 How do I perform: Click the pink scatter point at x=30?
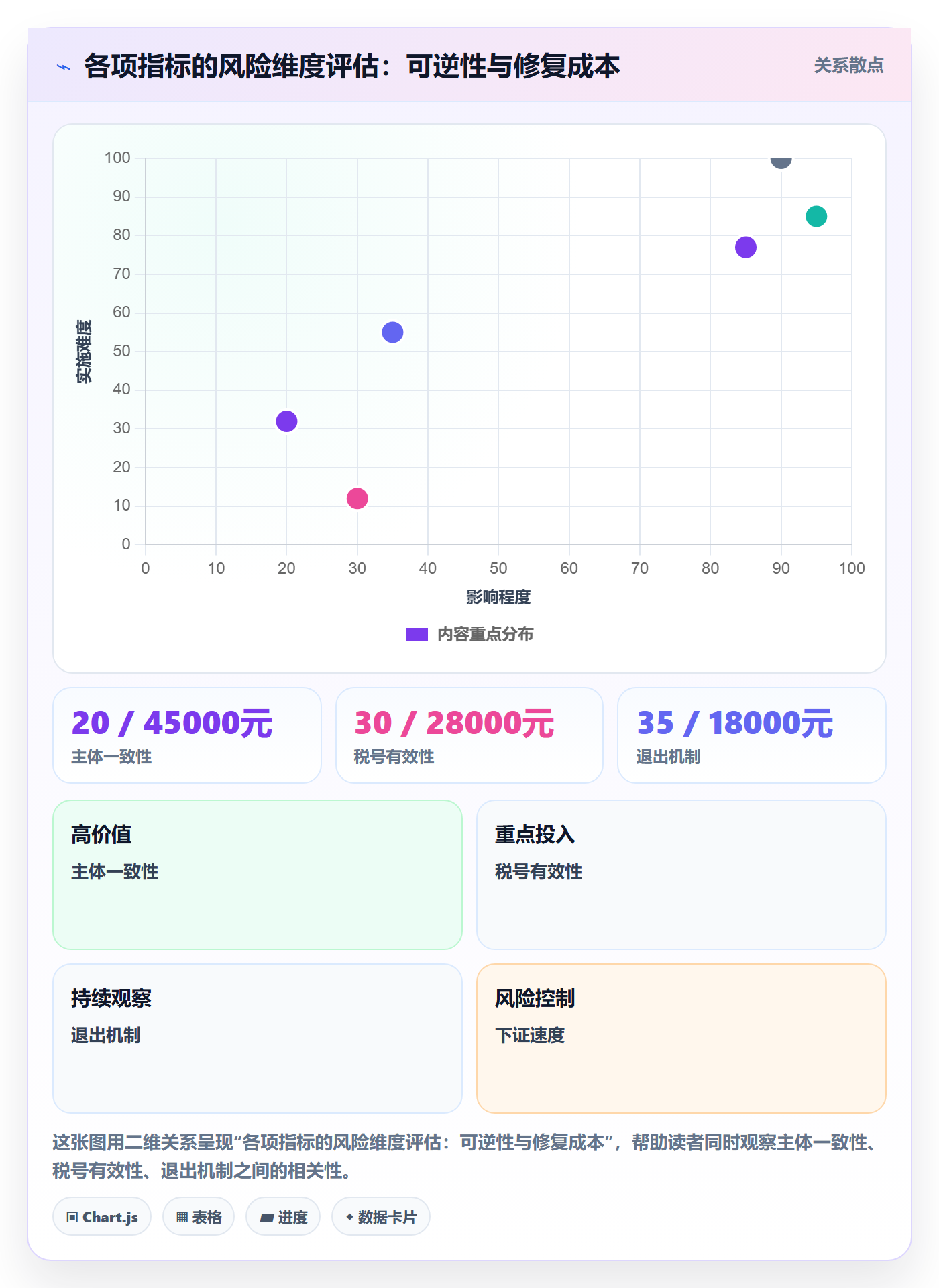click(357, 498)
